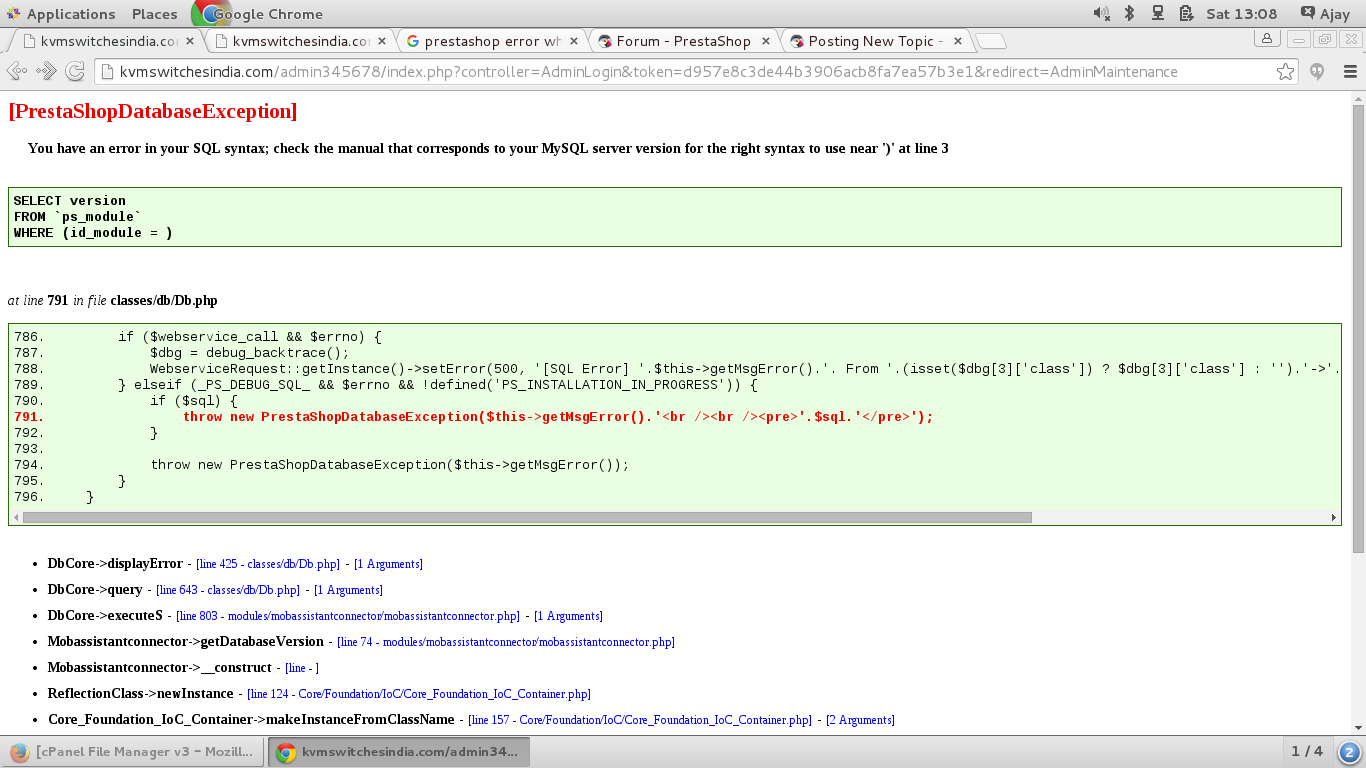Click the code block scroll right arrow

tap(1333, 518)
